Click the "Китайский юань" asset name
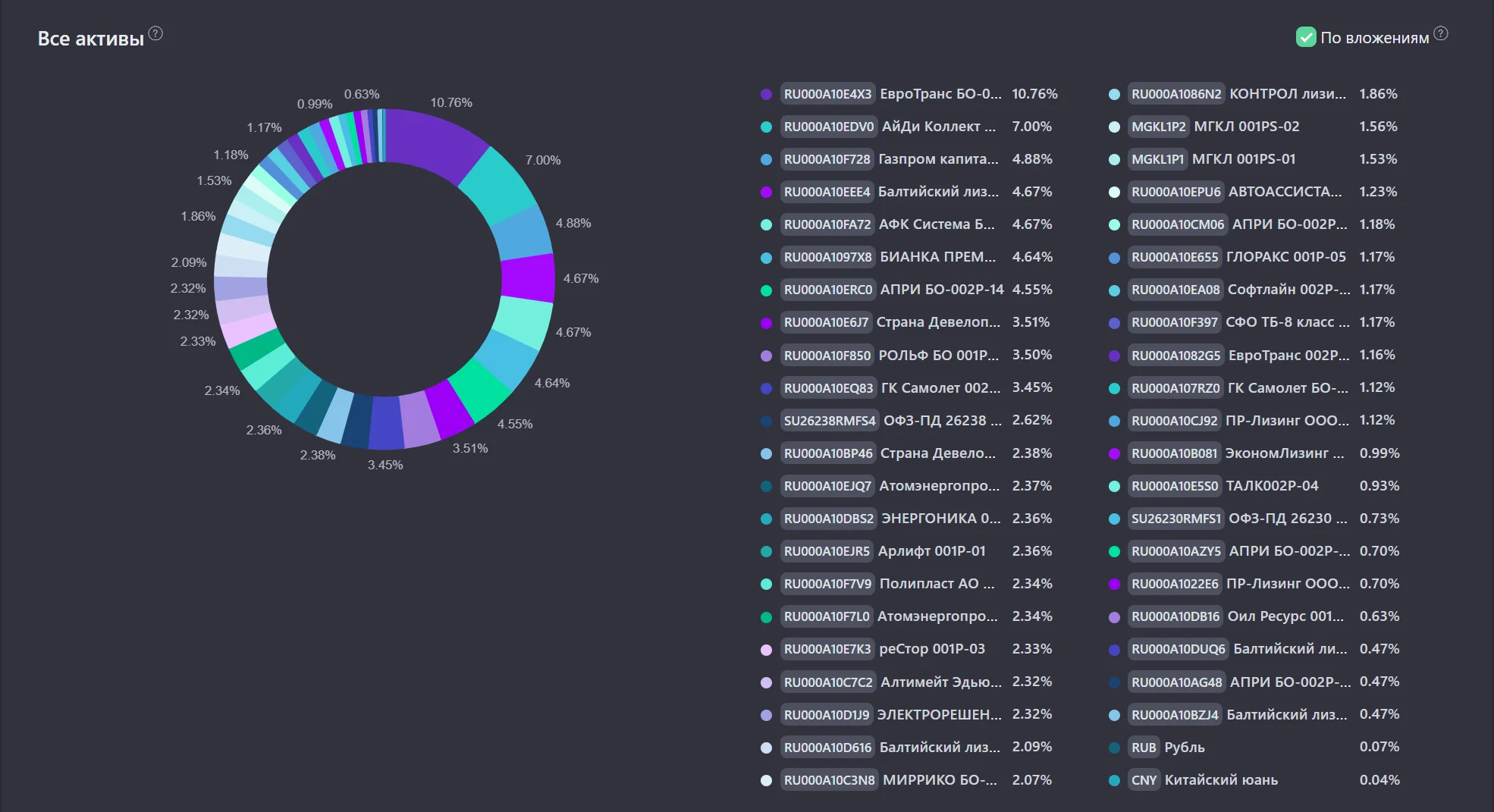1494x812 pixels. [1221, 780]
